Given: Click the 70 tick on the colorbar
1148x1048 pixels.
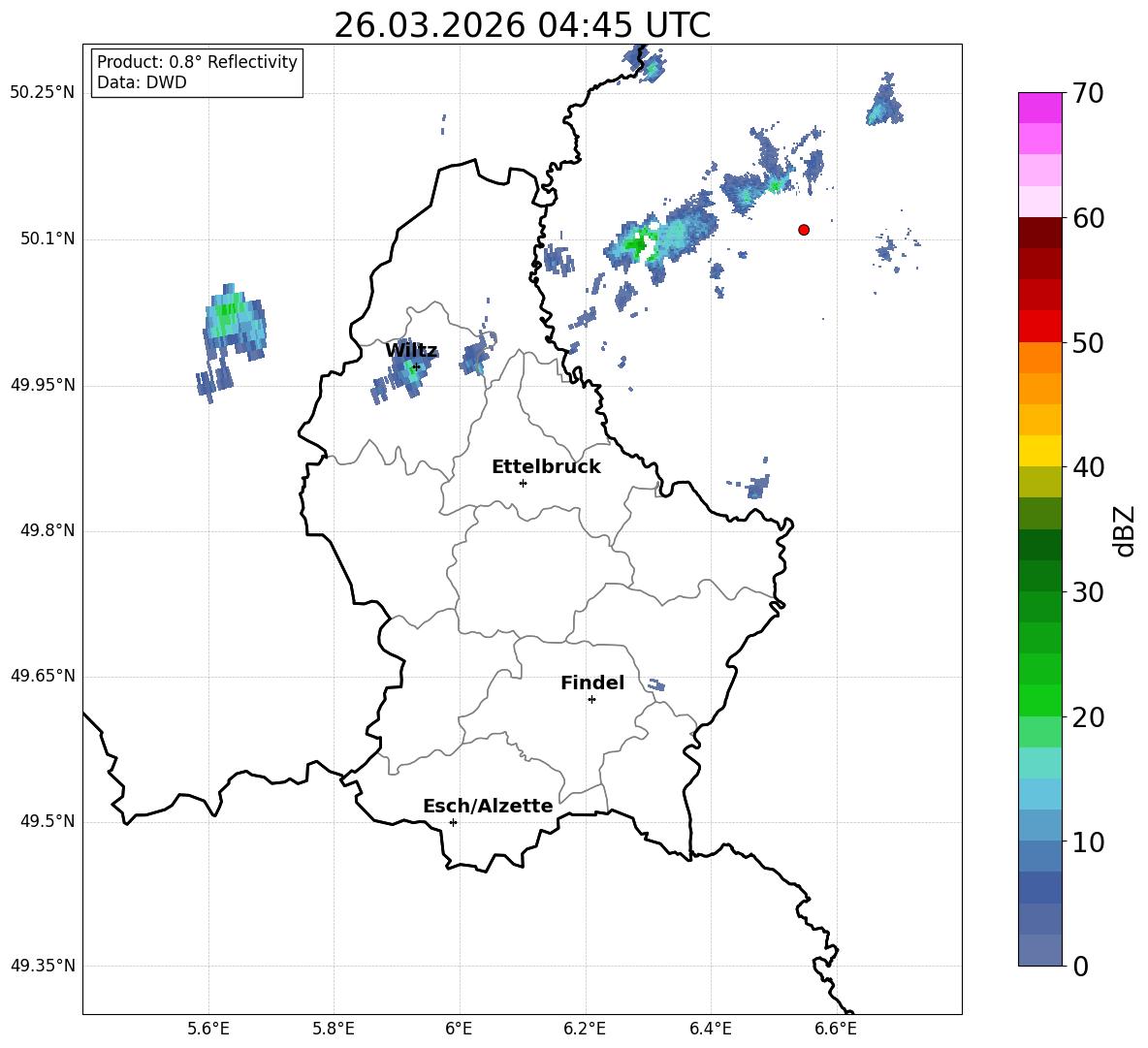Looking at the screenshot, I should (x=1088, y=94).
